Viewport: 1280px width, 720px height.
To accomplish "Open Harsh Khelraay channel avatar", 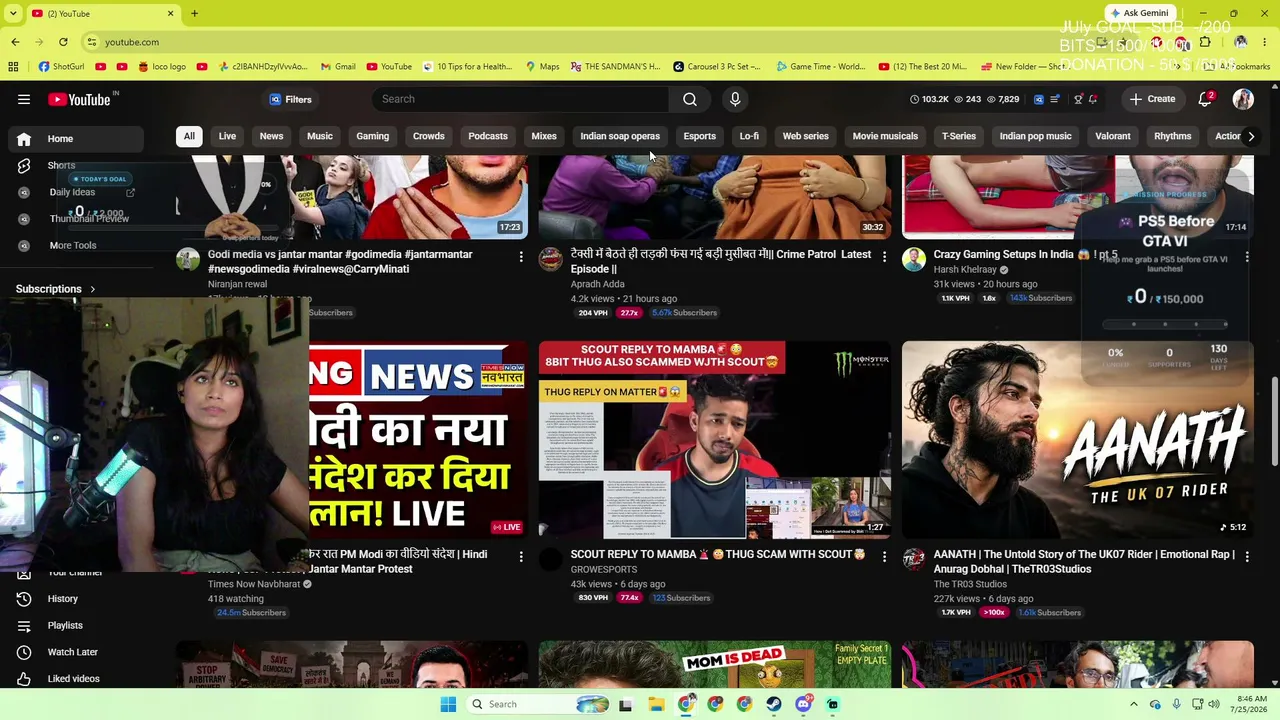I will pos(914,259).
